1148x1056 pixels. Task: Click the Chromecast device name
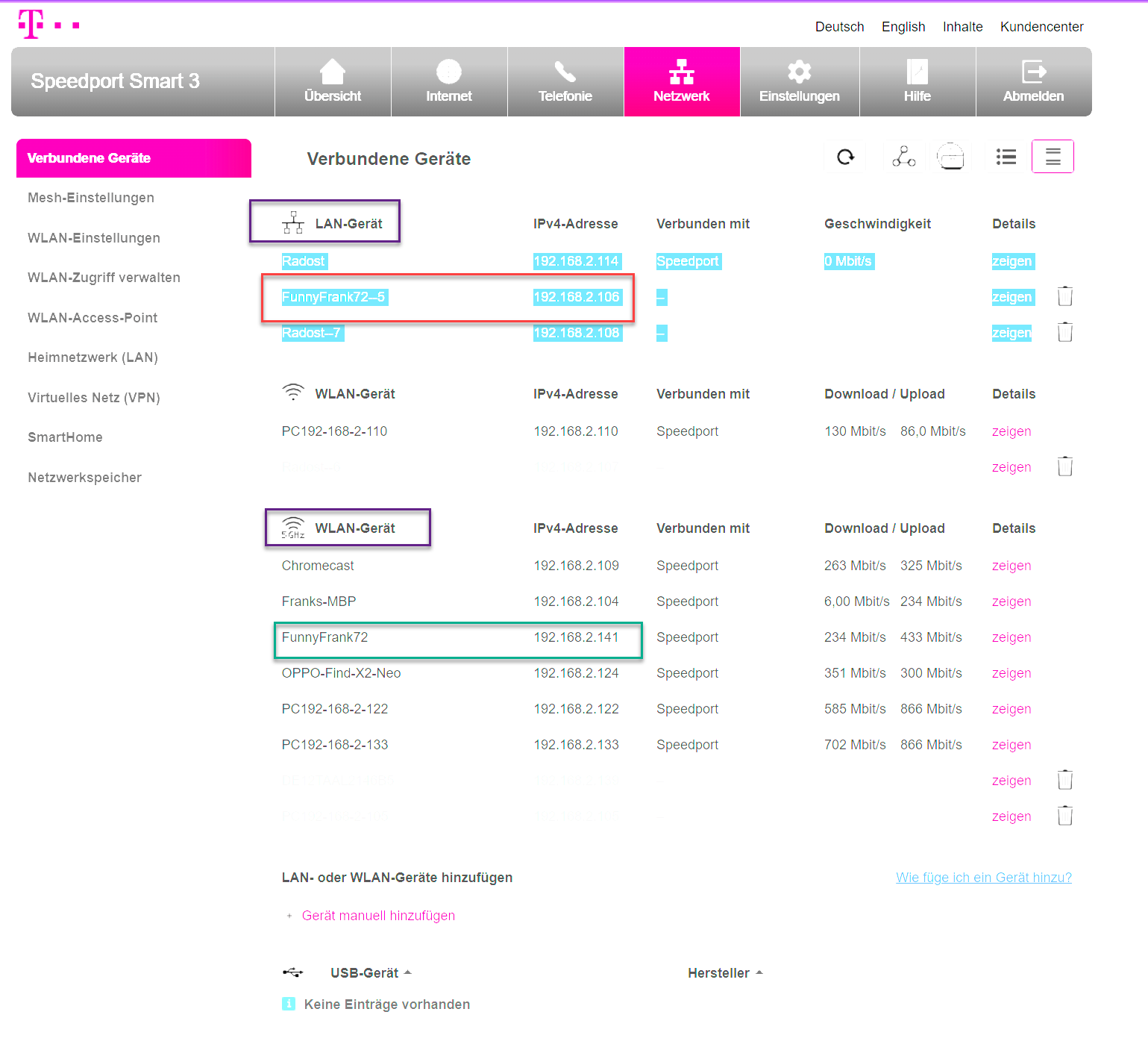(x=318, y=566)
